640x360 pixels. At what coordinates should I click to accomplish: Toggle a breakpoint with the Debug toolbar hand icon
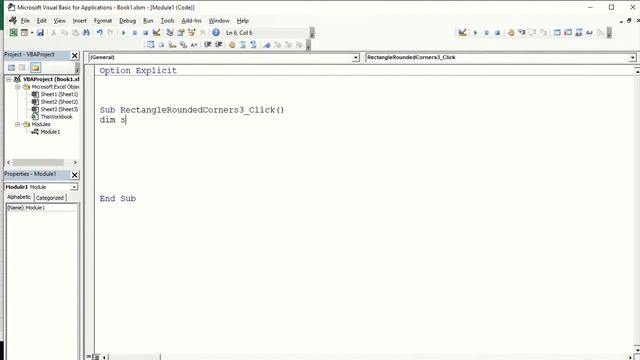tap(511, 33)
